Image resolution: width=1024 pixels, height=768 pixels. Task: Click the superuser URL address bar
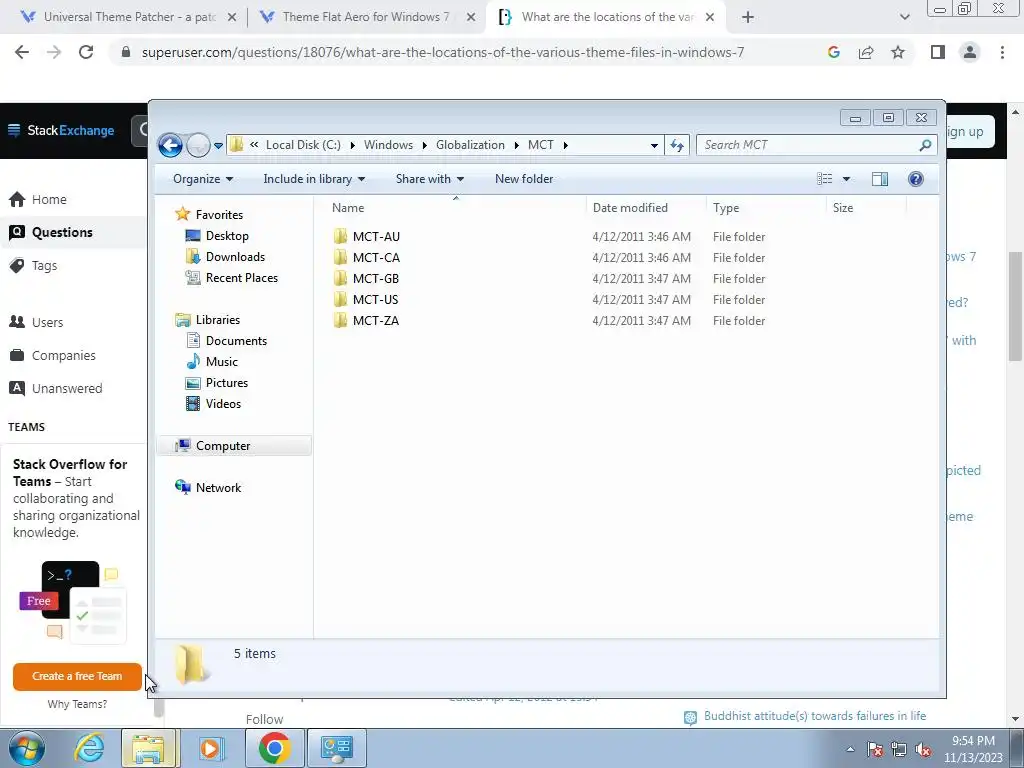click(x=442, y=52)
